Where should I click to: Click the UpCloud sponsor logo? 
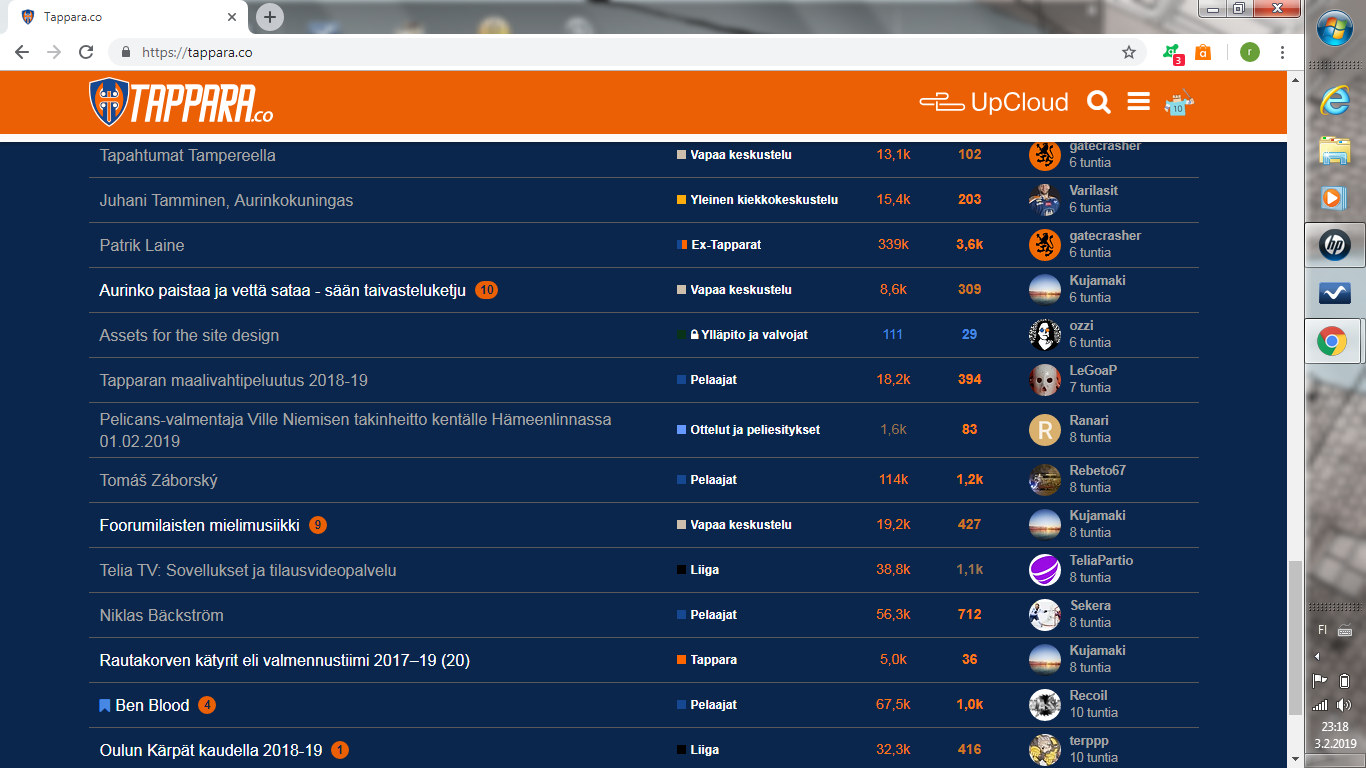point(993,102)
